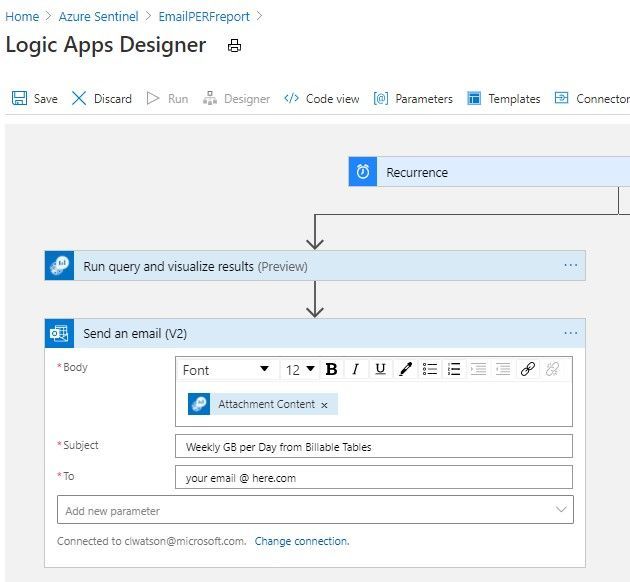This screenshot has width=630, height=582.
Task: Click the Run play icon
Action: point(153,98)
